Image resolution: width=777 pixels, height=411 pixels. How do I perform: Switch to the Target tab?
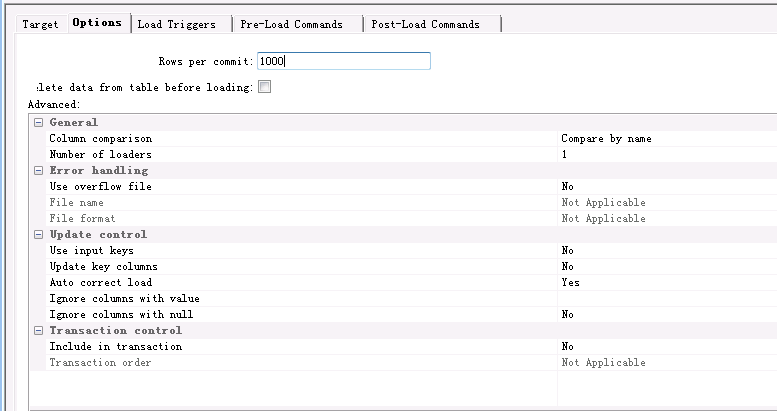(x=41, y=23)
